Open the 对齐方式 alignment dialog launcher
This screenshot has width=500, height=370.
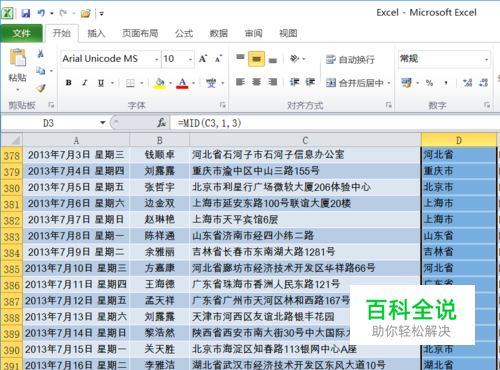tap(388, 105)
